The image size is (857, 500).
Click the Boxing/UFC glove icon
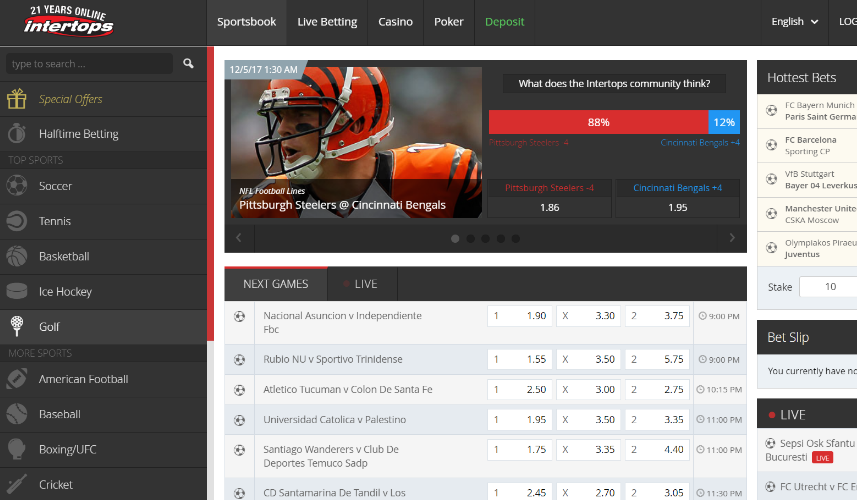pyautogui.click(x=16, y=449)
